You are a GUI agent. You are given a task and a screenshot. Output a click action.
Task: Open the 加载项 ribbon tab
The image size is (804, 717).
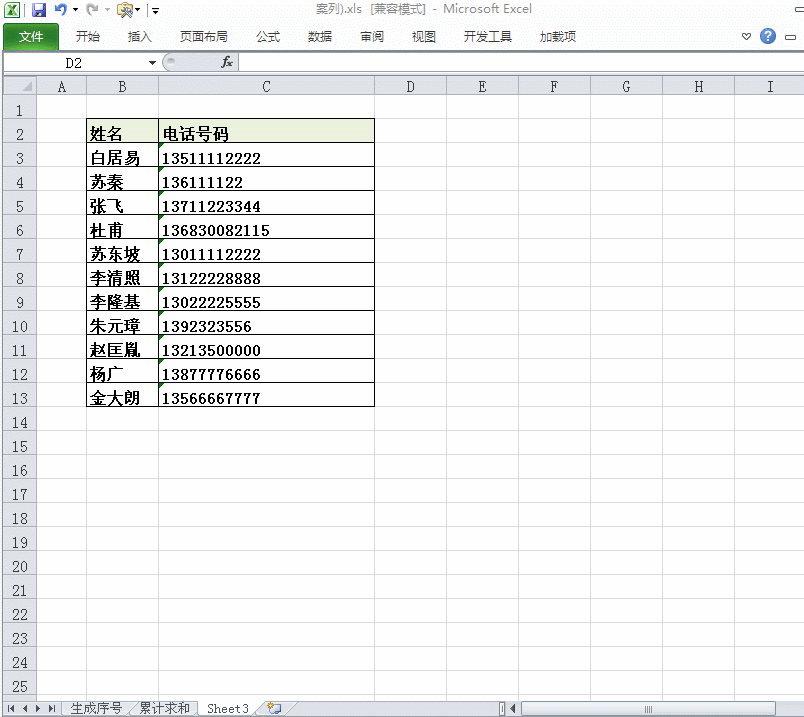(x=558, y=37)
